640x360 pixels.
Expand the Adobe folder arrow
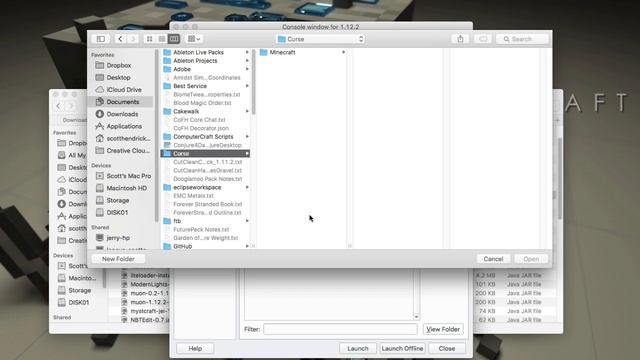(247, 69)
